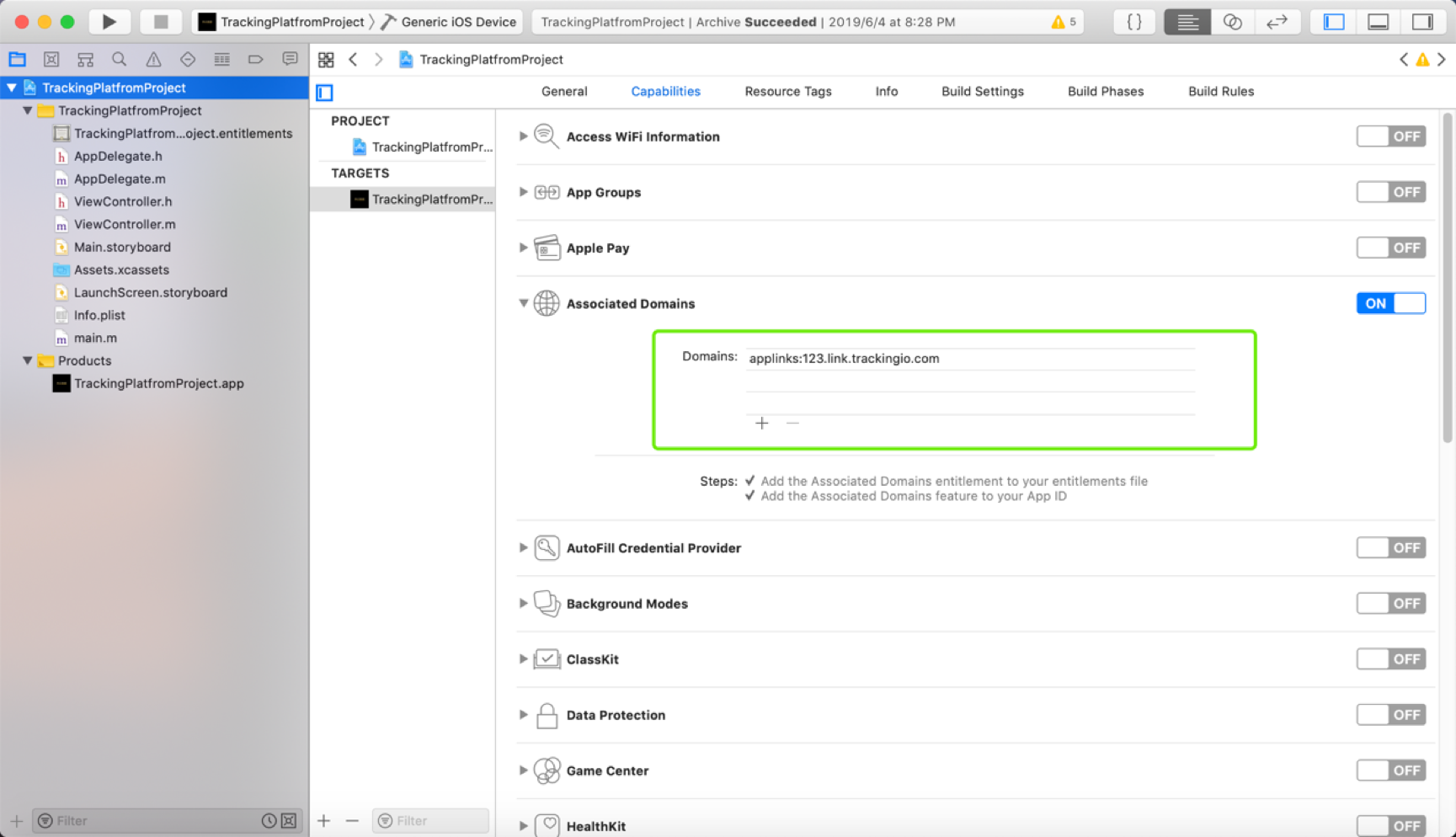The width and height of the screenshot is (1456, 837).
Task: Enable ClassKit capability
Action: tap(1390, 658)
